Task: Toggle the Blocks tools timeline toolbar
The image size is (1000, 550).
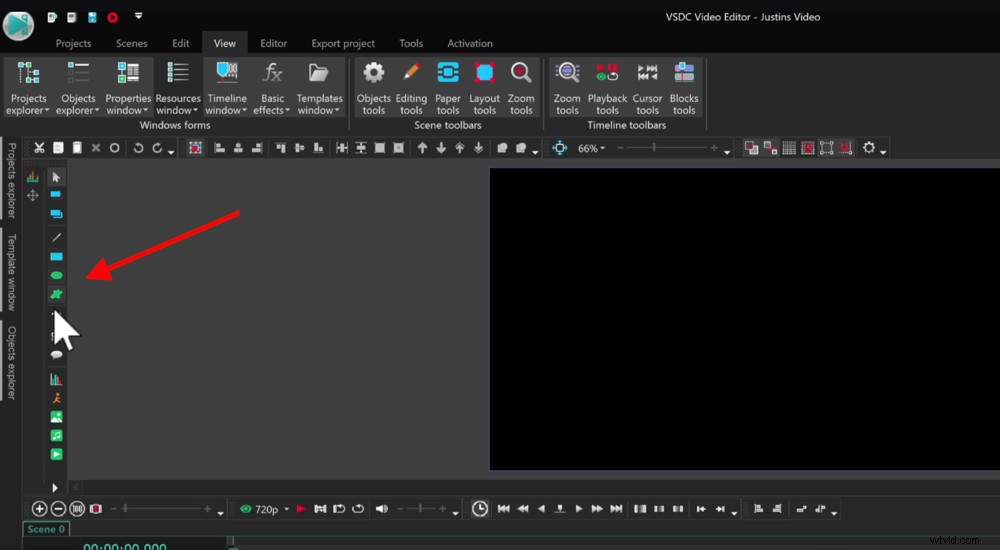Action: click(684, 87)
